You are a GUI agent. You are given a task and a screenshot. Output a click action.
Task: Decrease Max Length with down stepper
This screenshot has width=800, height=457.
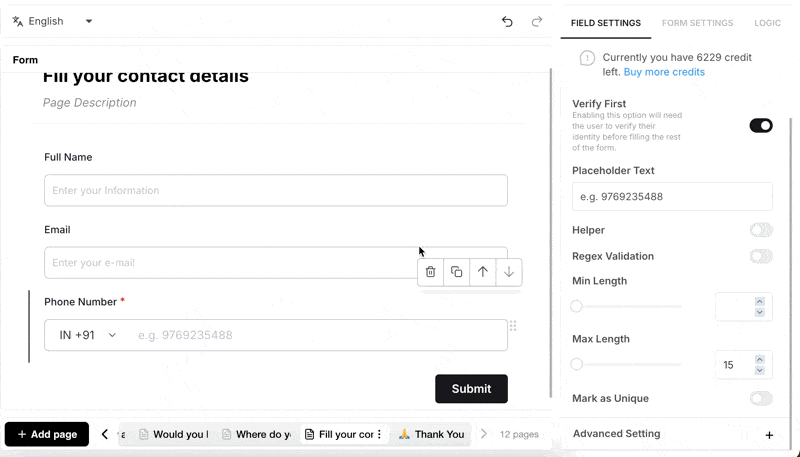760,370
